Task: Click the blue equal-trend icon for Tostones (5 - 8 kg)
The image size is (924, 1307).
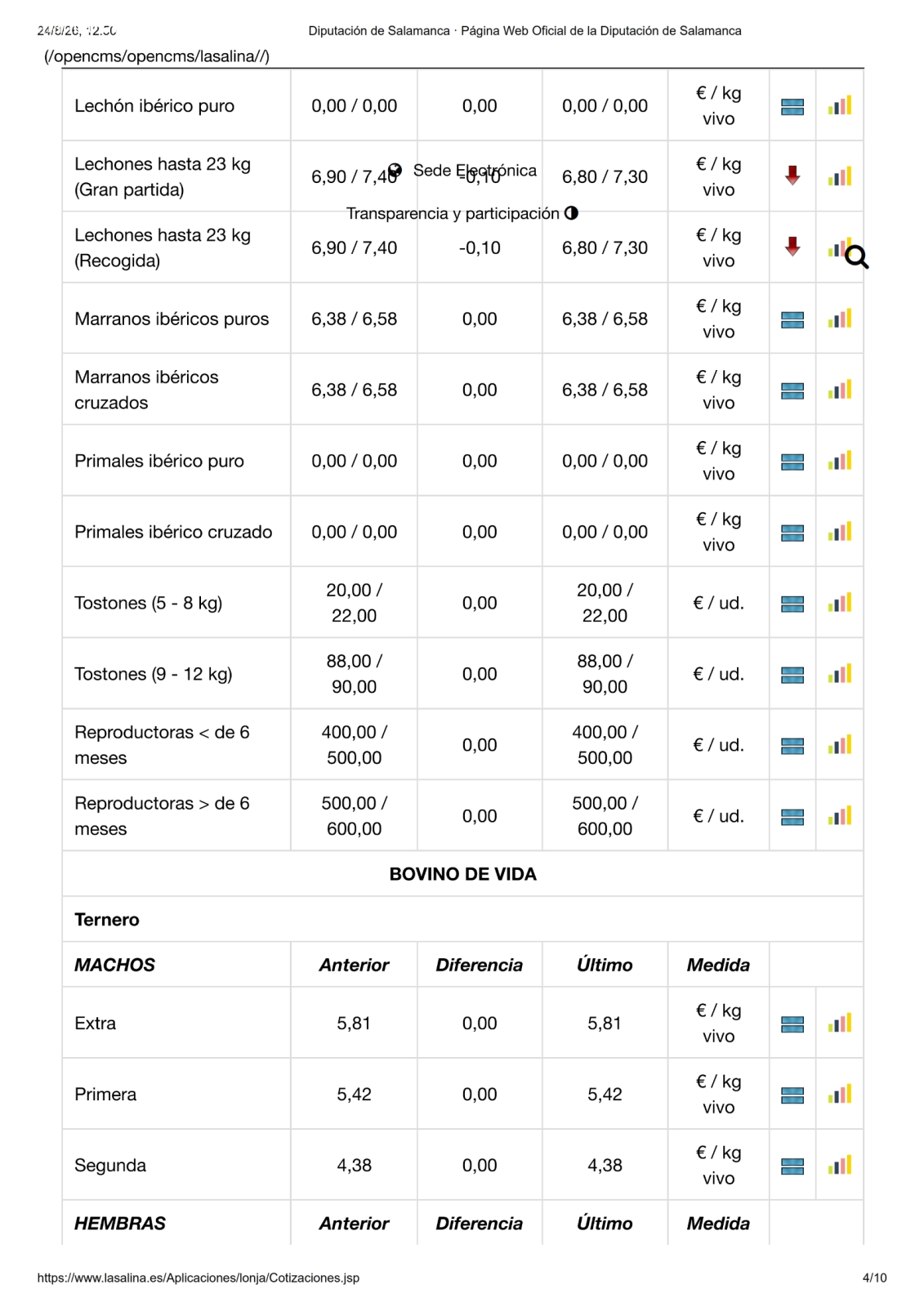Action: [x=792, y=604]
